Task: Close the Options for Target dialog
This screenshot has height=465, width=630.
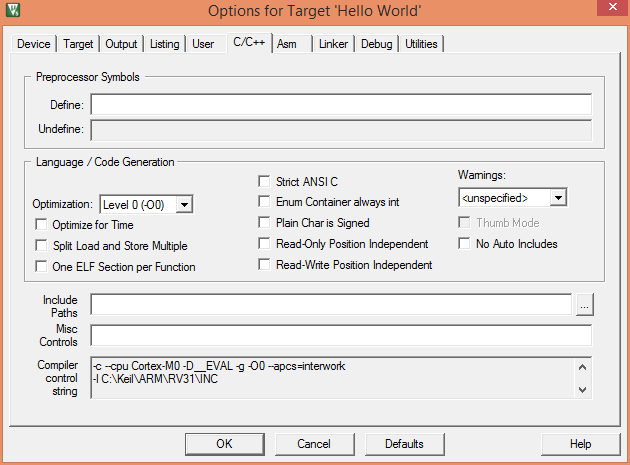Action: point(612,7)
